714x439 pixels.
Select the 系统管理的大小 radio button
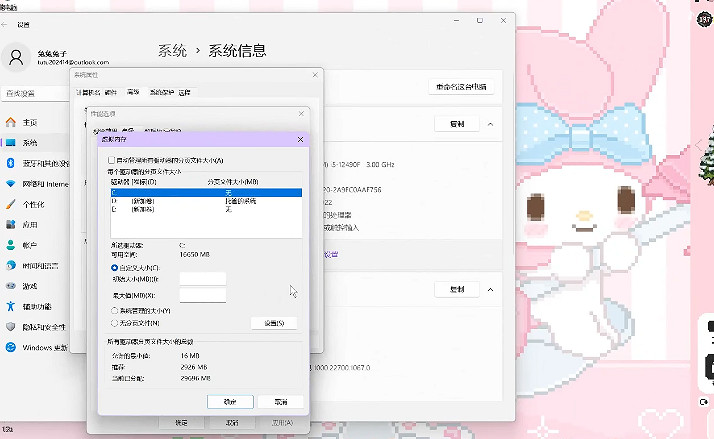point(114,311)
